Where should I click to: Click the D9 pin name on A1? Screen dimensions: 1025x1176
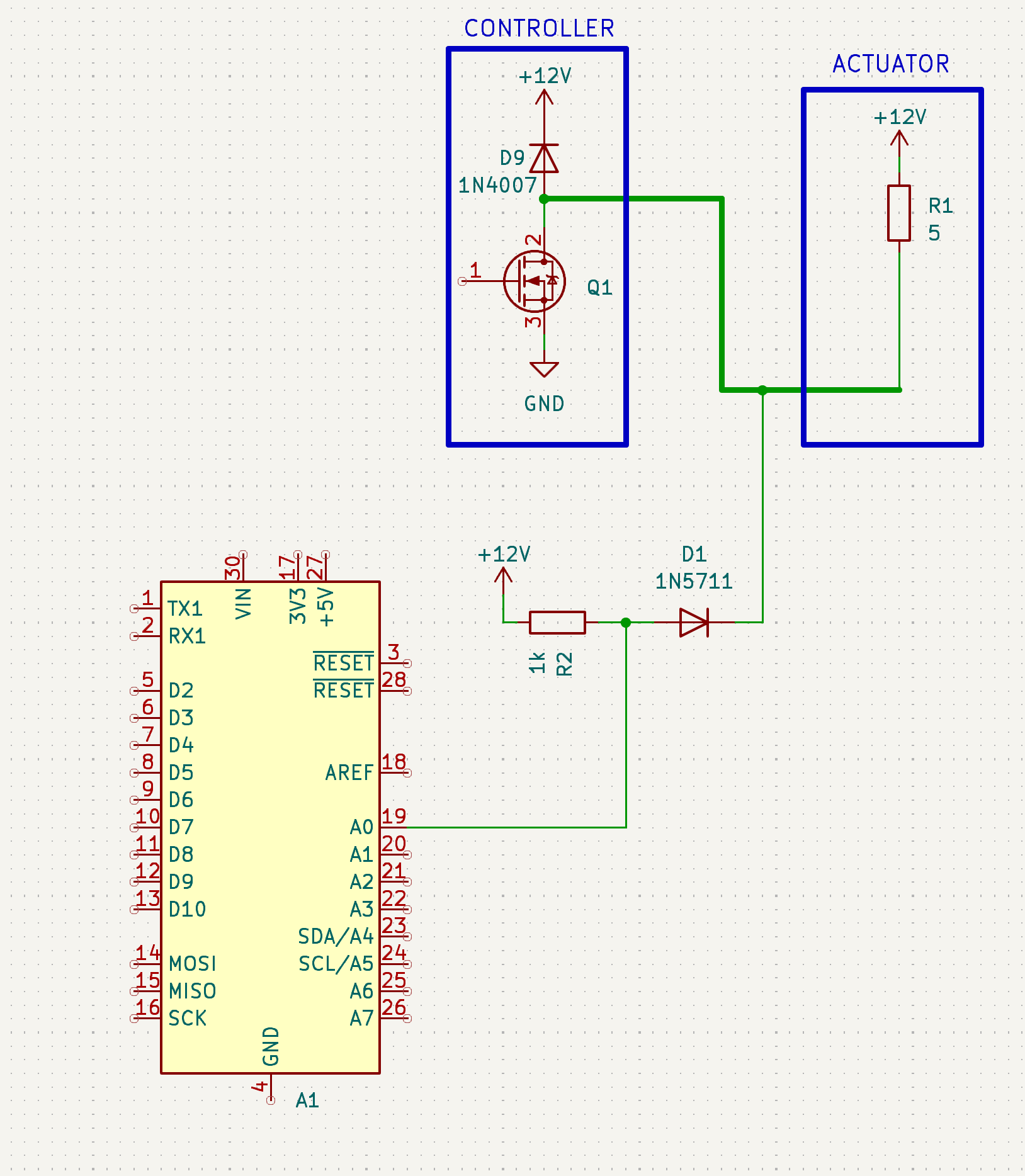pyautogui.click(x=181, y=881)
